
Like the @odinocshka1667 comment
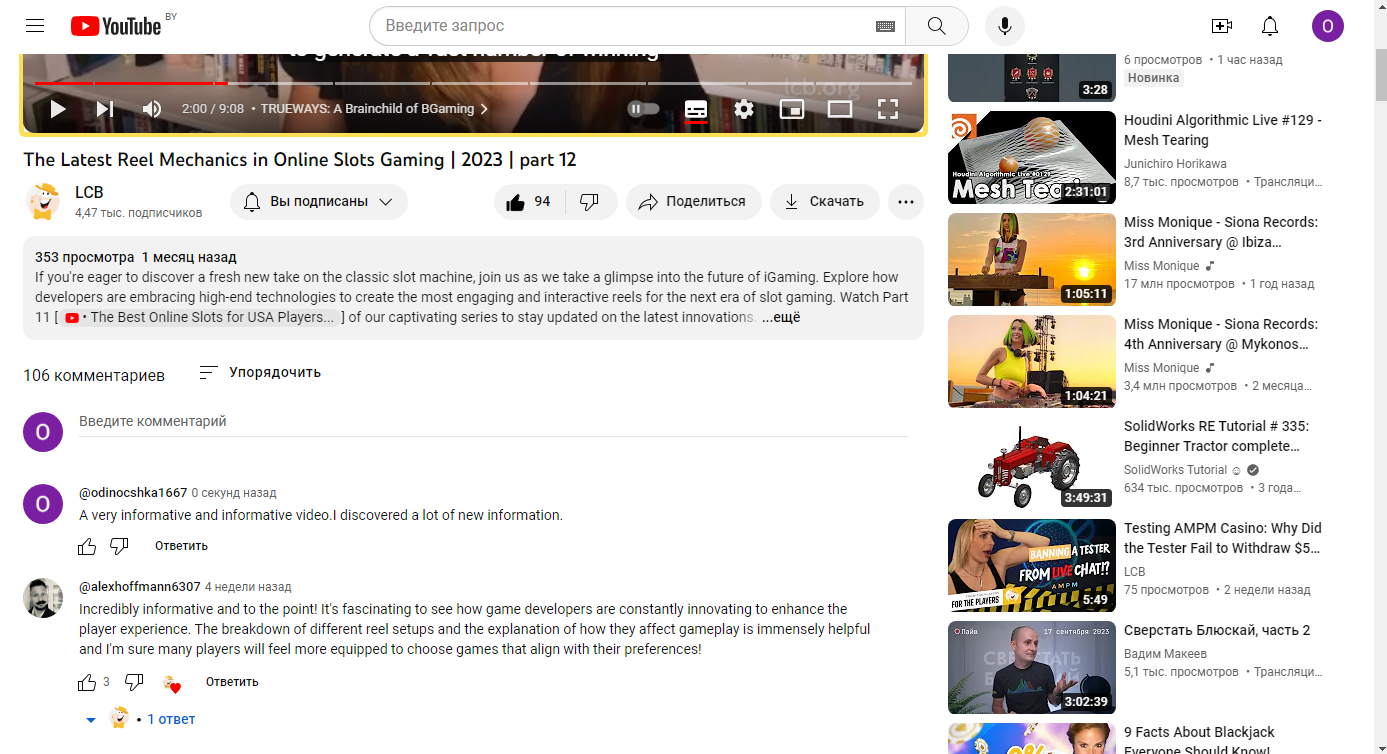pos(87,546)
